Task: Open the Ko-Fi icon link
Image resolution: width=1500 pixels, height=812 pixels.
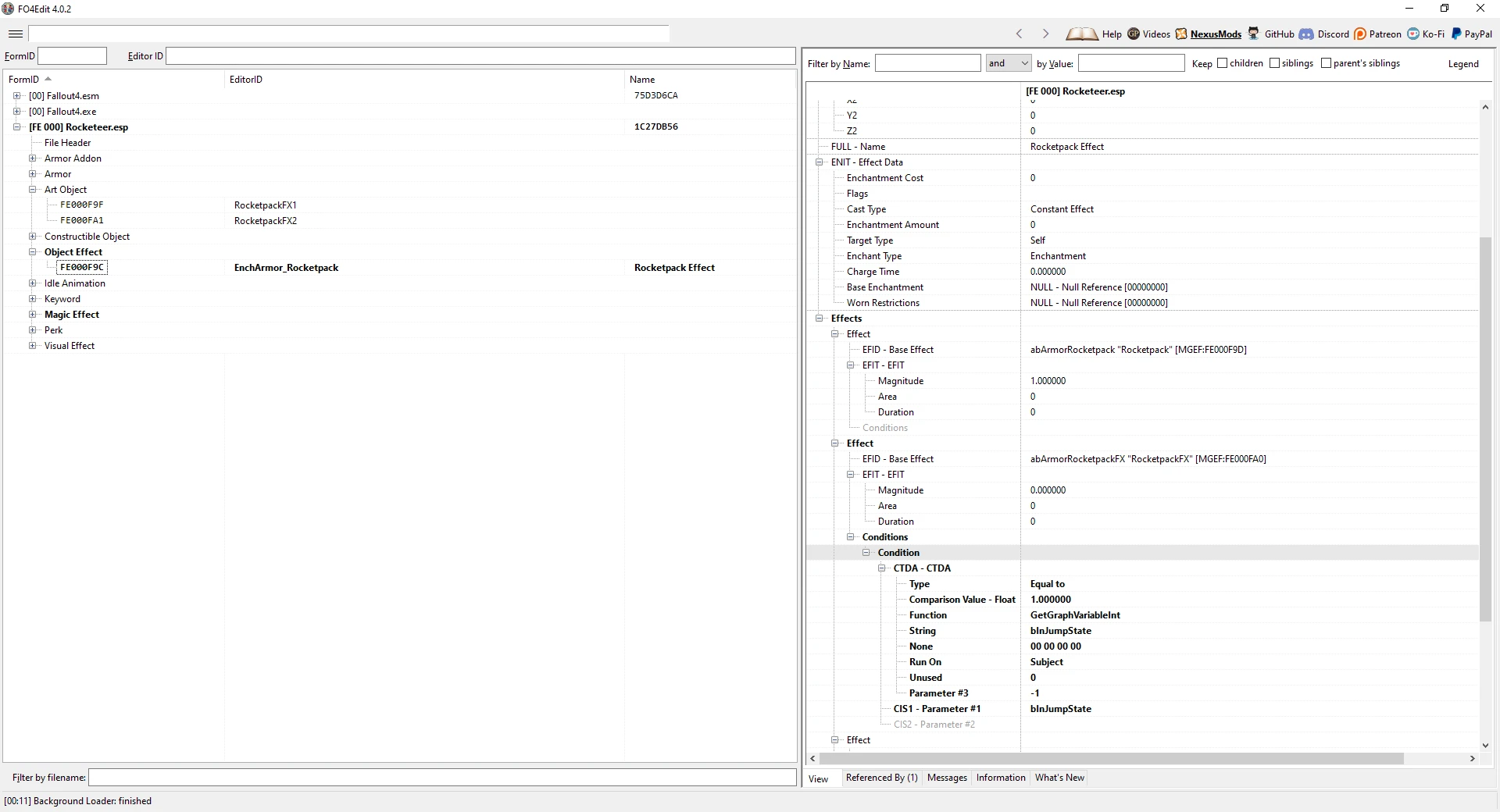Action: (1413, 34)
